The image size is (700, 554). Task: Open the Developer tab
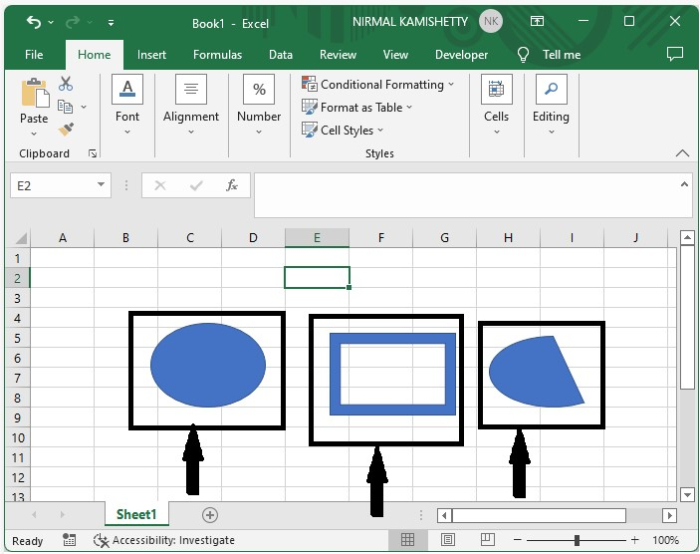461,54
